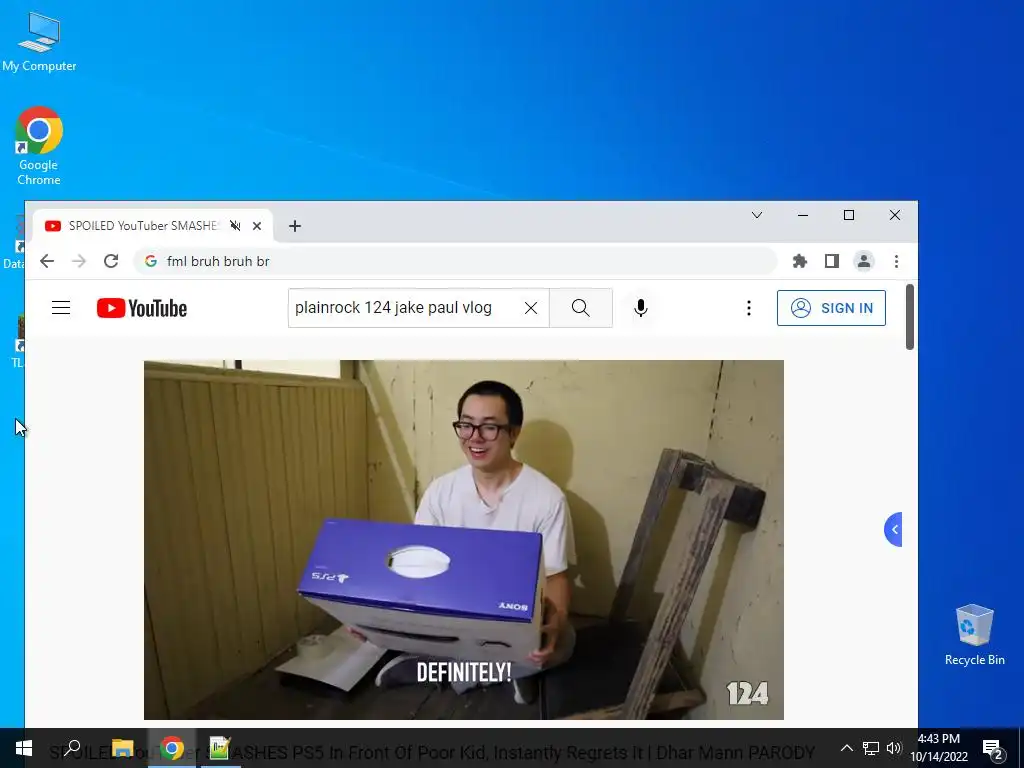Click the page vertical scrollbar thumb
Image resolution: width=1024 pixels, height=768 pixels.
coord(910,317)
